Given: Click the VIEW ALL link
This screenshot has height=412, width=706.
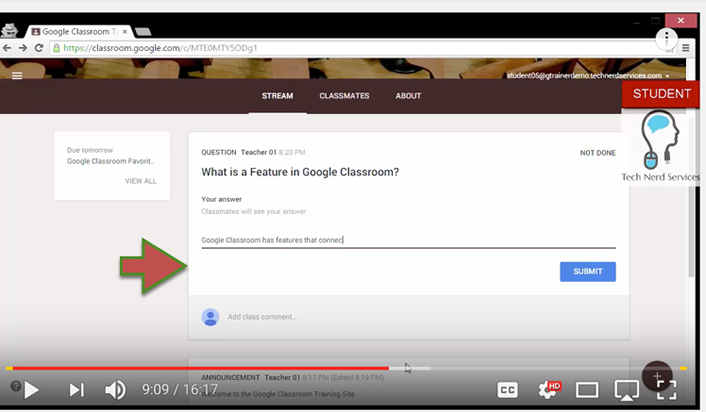Looking at the screenshot, I should [140, 181].
